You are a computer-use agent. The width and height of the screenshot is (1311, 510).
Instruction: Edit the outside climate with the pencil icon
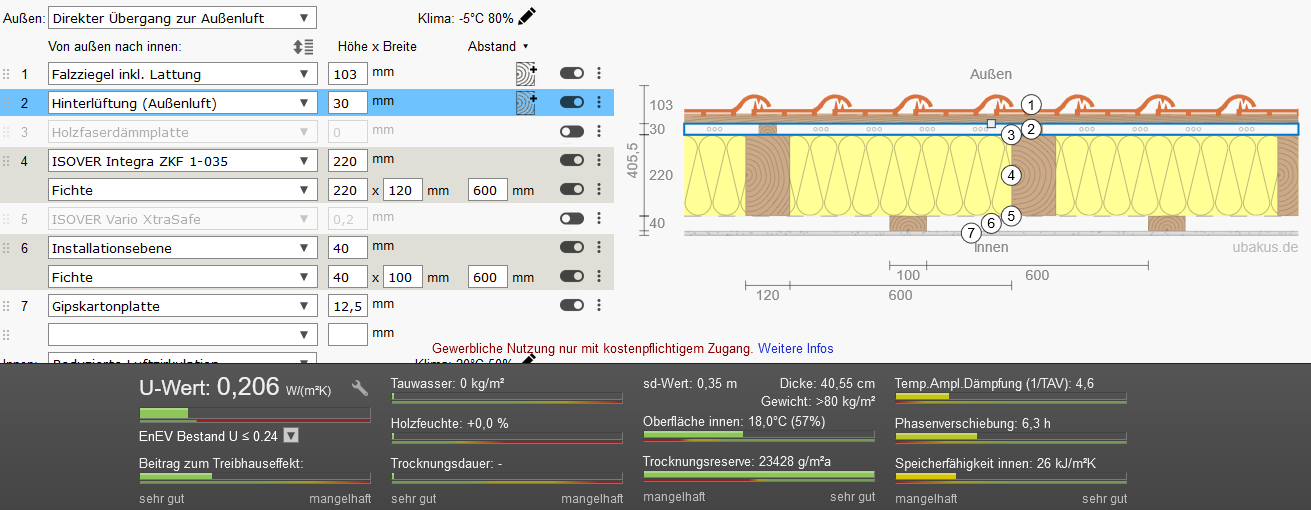point(527,16)
